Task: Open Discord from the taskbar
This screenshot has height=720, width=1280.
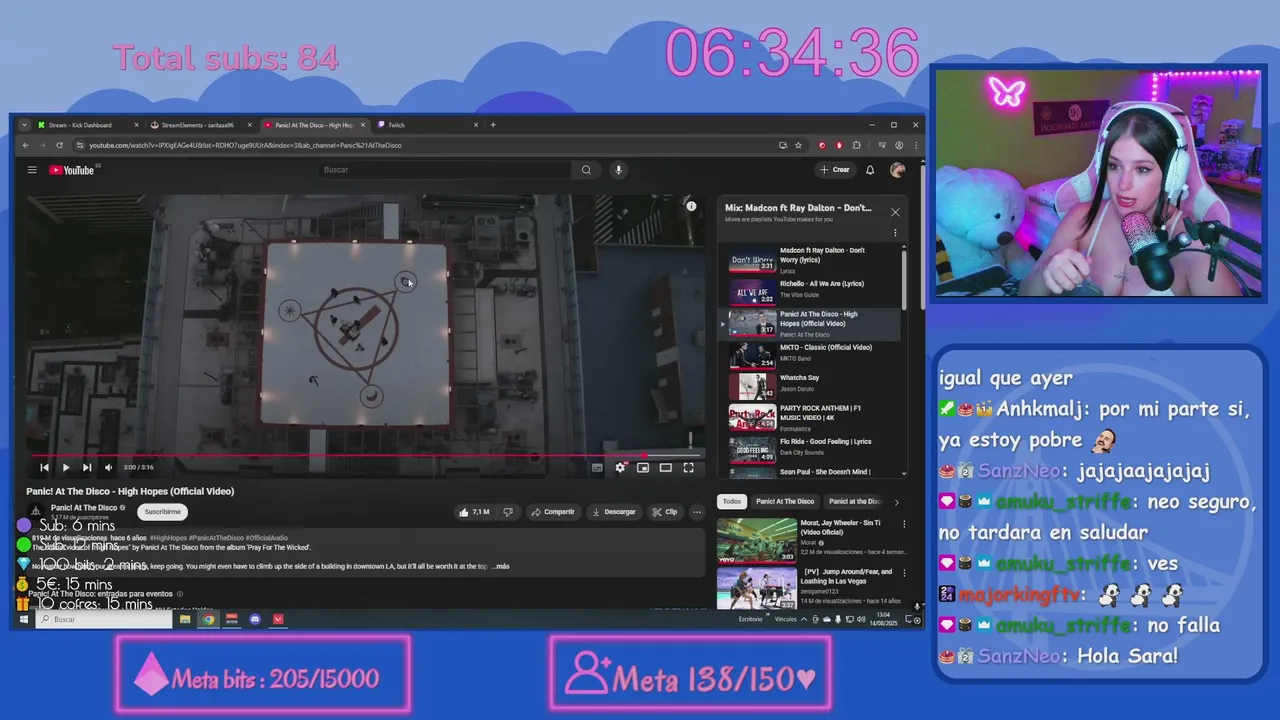Action: point(255,619)
